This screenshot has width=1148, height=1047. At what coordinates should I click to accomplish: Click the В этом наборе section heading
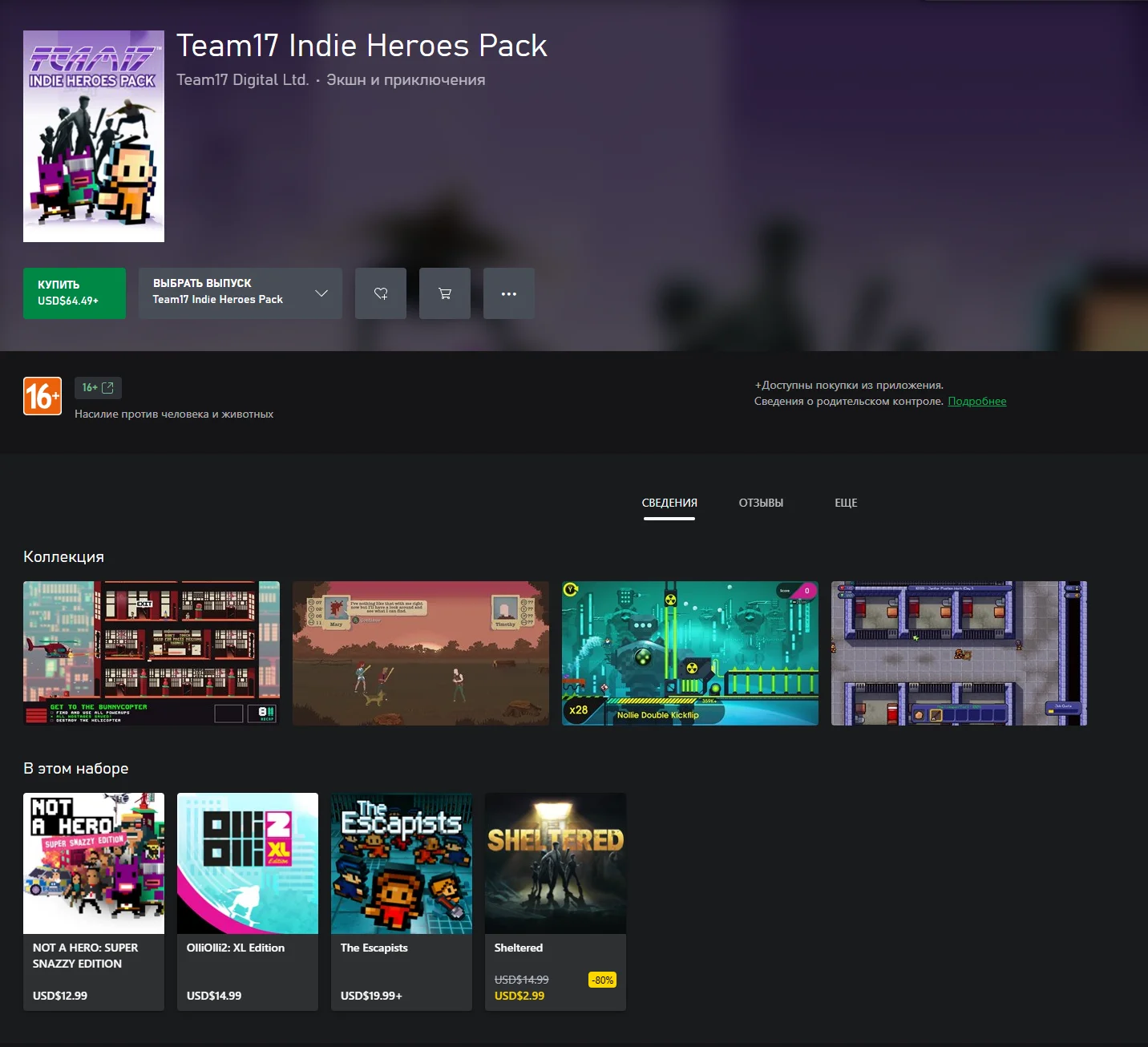(76, 768)
